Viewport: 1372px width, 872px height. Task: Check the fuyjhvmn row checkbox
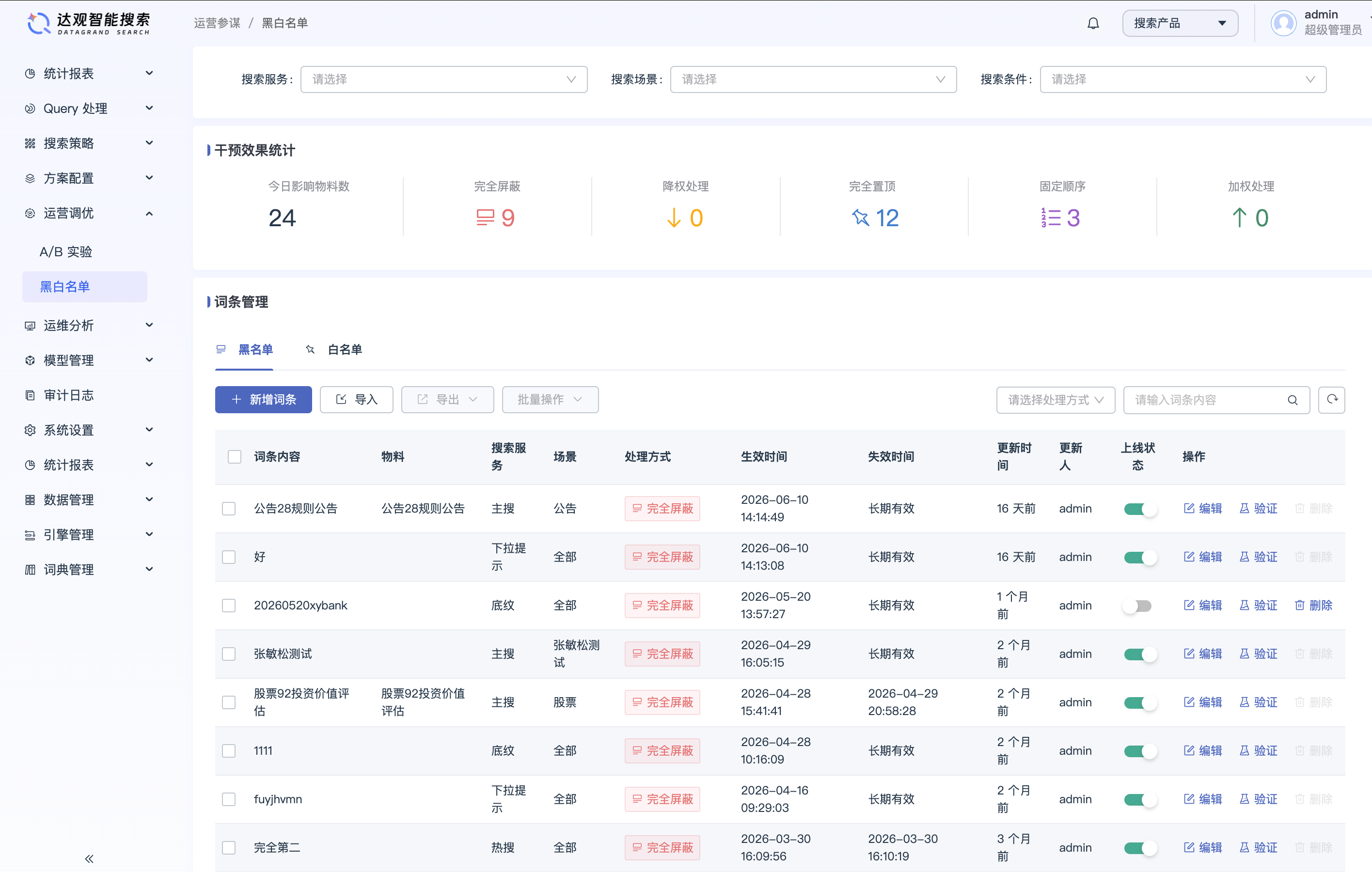pos(228,798)
